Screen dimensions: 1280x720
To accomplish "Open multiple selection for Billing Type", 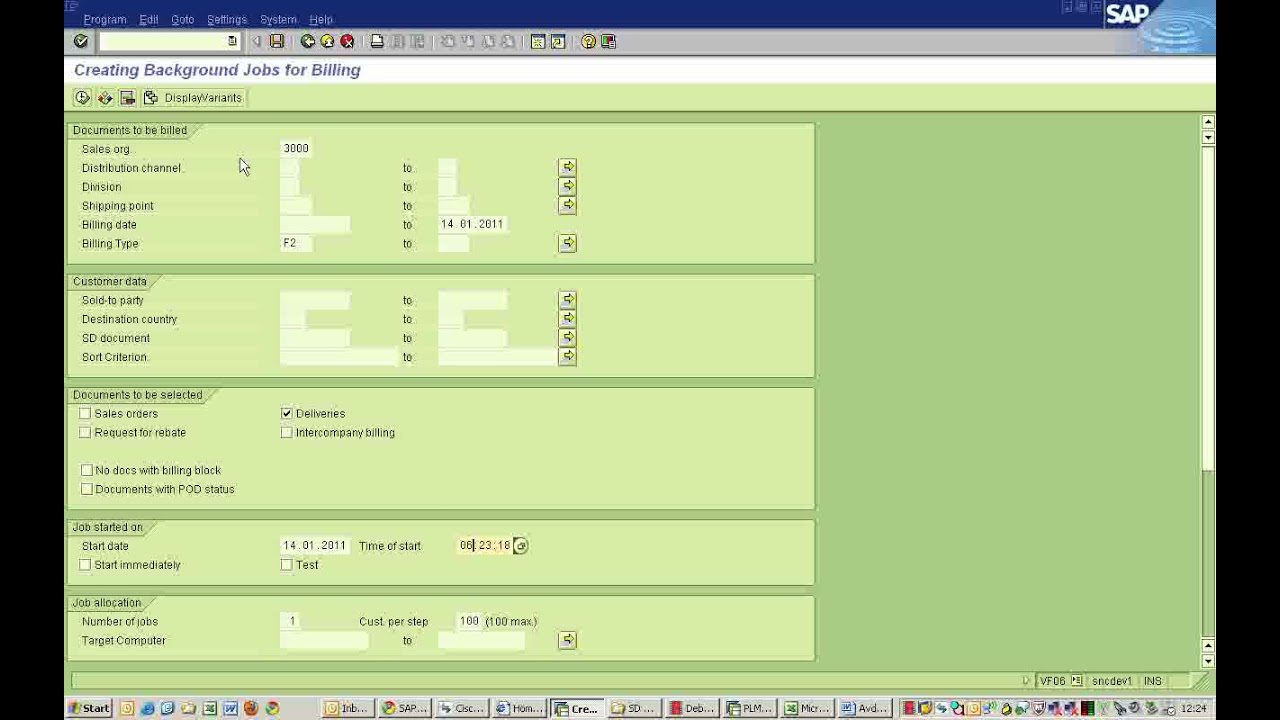I will [568, 243].
